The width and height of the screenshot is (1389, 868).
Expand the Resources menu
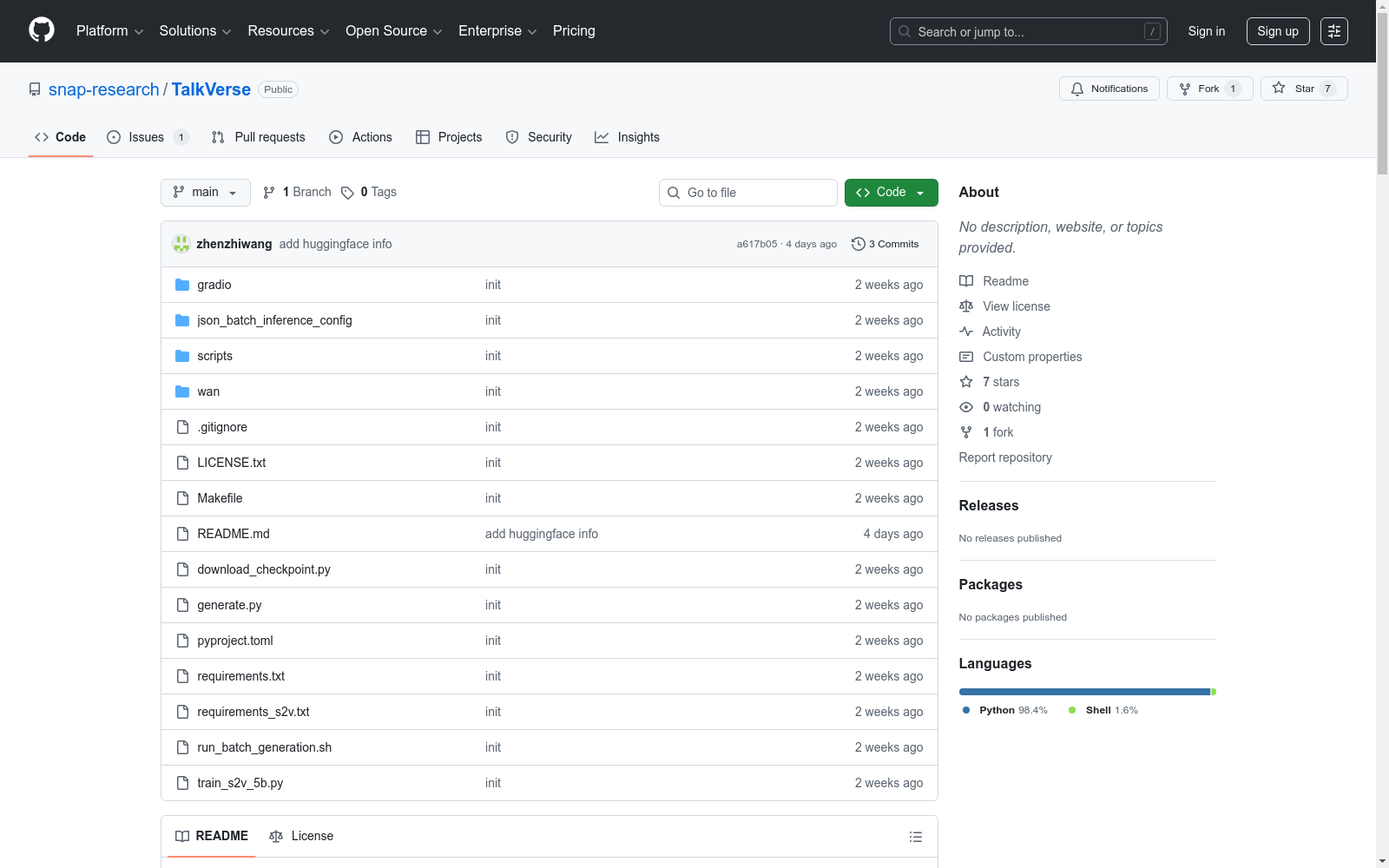(x=288, y=31)
